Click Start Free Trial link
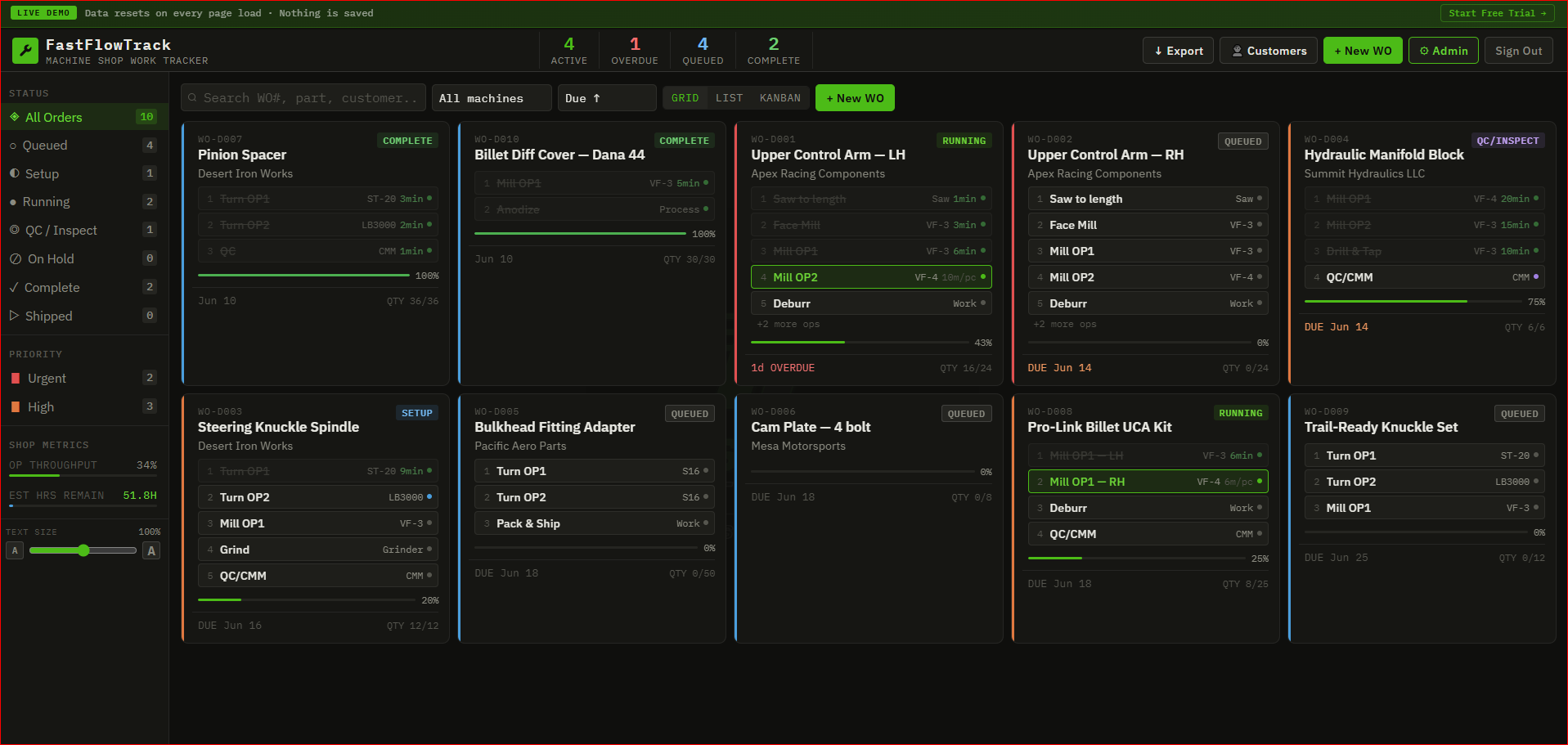The width and height of the screenshot is (1568, 745). click(x=1498, y=13)
